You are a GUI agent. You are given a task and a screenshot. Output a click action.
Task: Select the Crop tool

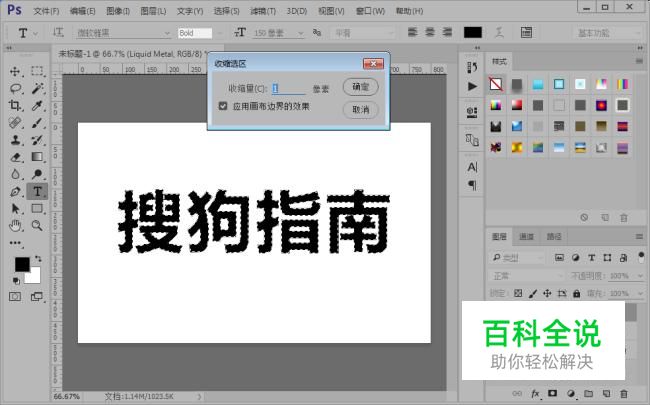click(x=16, y=105)
